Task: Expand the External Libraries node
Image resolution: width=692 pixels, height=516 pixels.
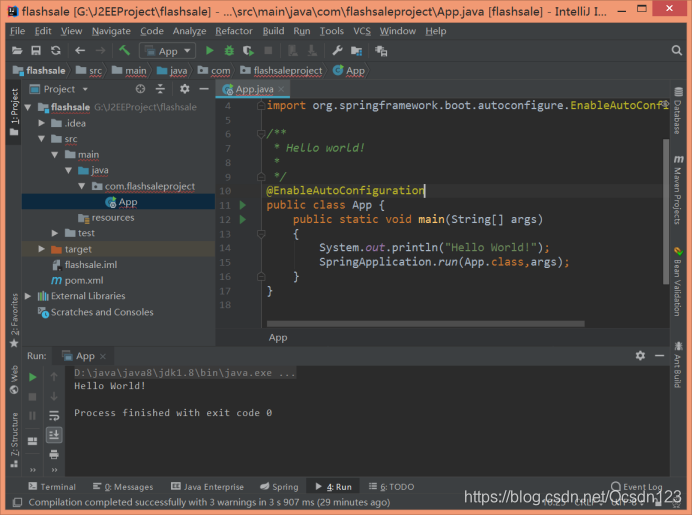Action: [28, 296]
